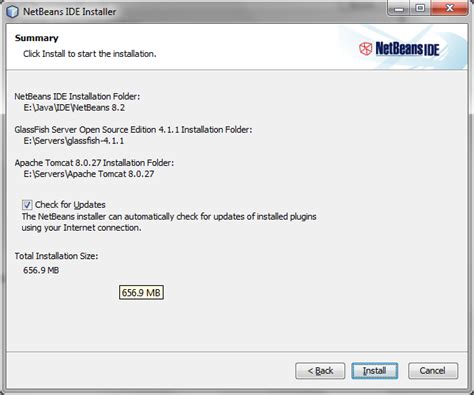The height and width of the screenshot is (395, 474).
Task: Toggle the Check for Updates checkbox
Action: coord(27,205)
